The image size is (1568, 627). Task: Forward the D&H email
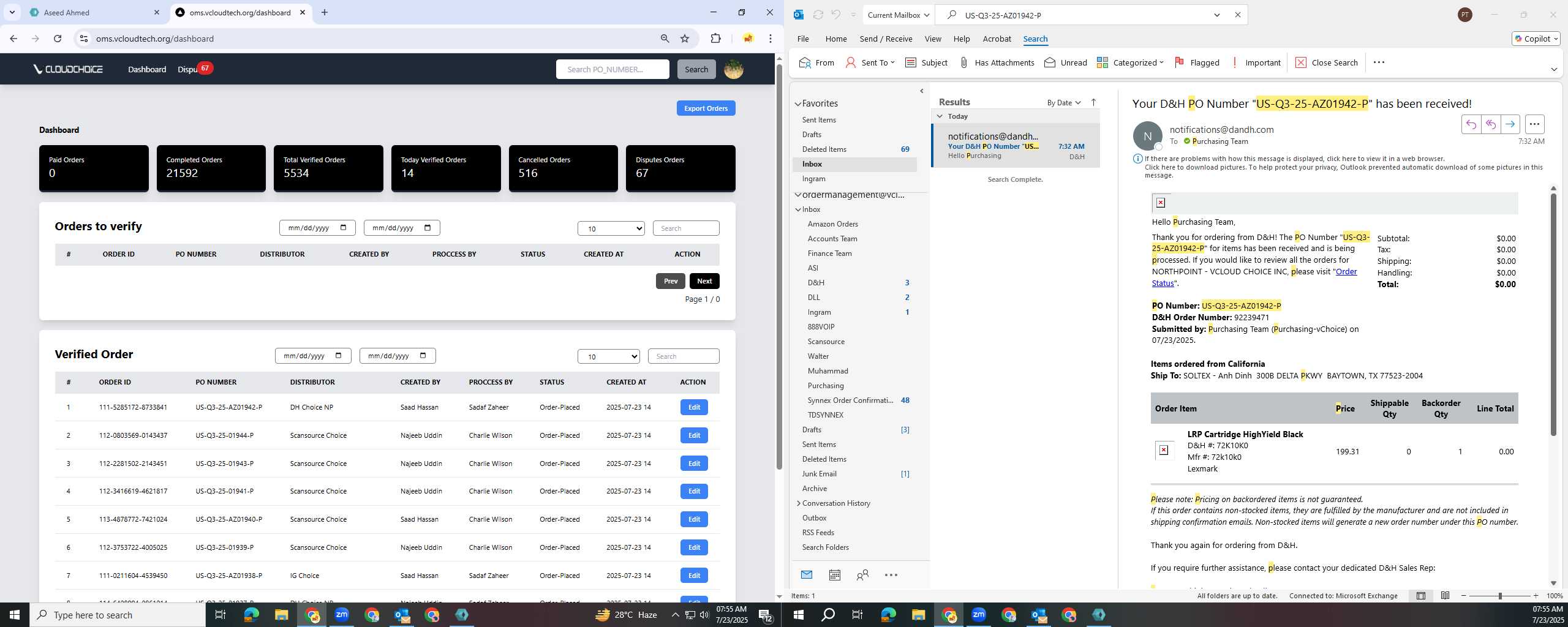[x=1510, y=124]
